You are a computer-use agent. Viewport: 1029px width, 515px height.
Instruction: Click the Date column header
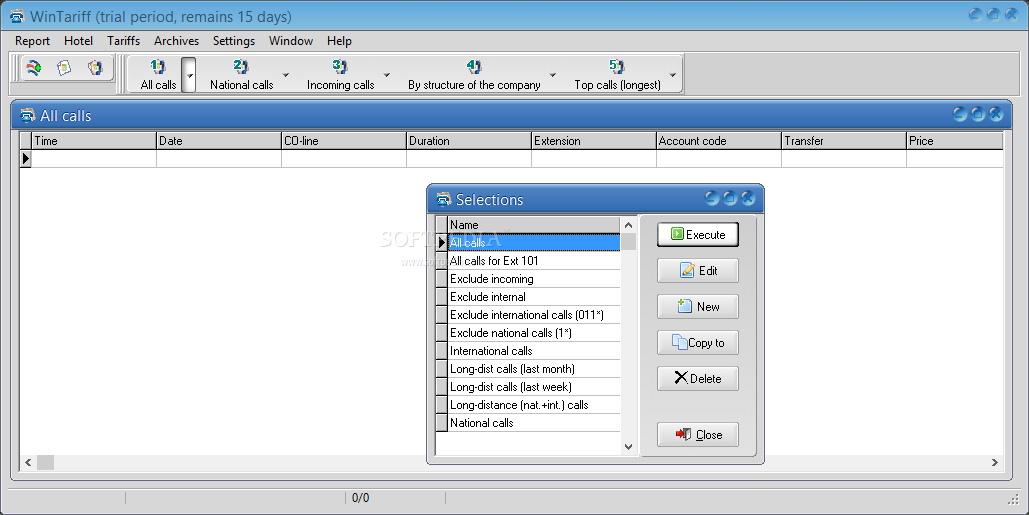point(219,141)
